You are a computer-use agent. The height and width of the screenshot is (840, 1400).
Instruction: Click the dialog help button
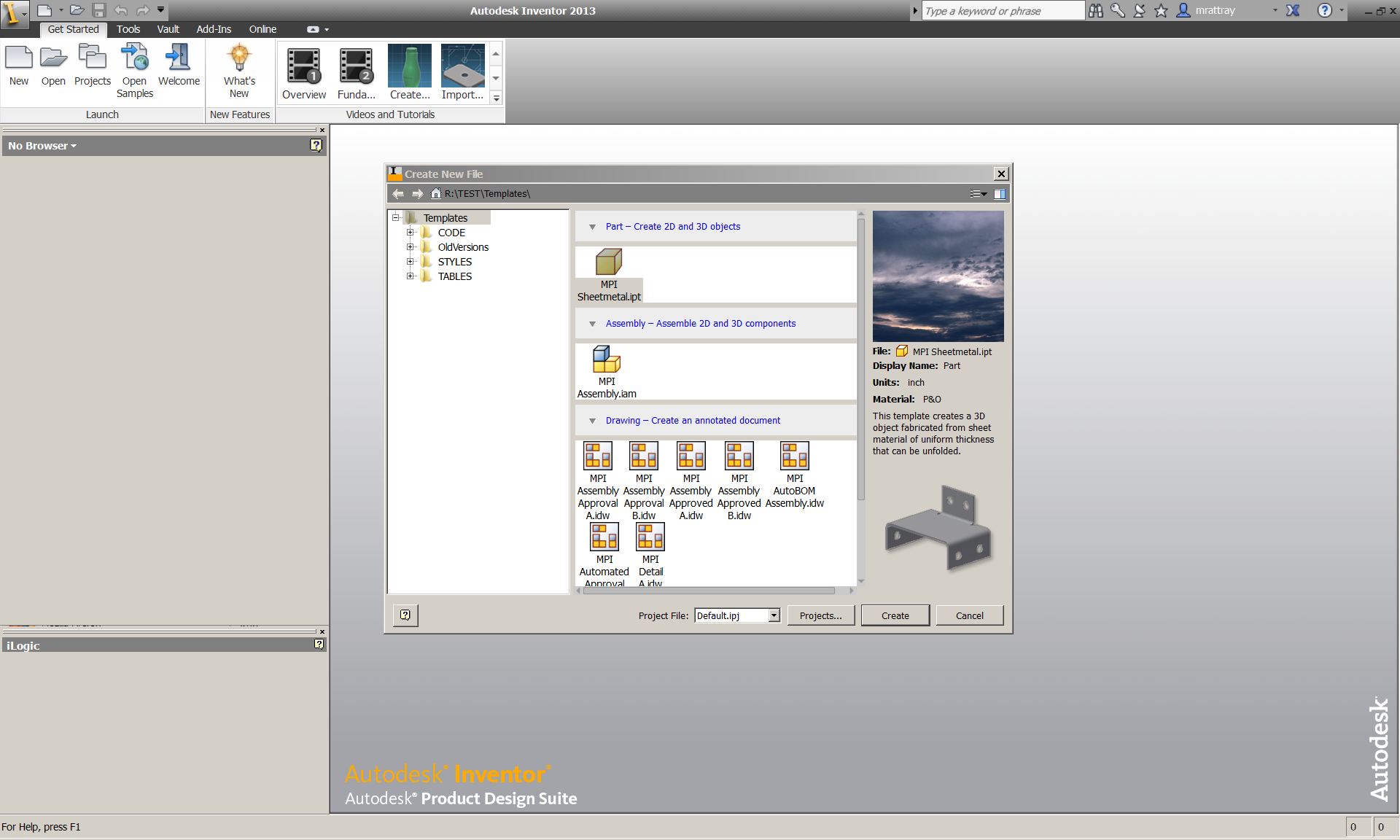[x=405, y=615]
